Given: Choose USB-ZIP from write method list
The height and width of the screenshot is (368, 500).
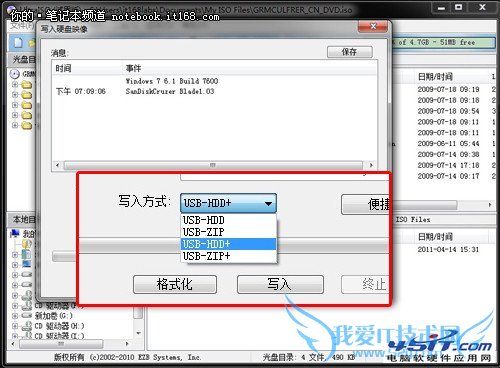Looking at the screenshot, I should 229,232.
